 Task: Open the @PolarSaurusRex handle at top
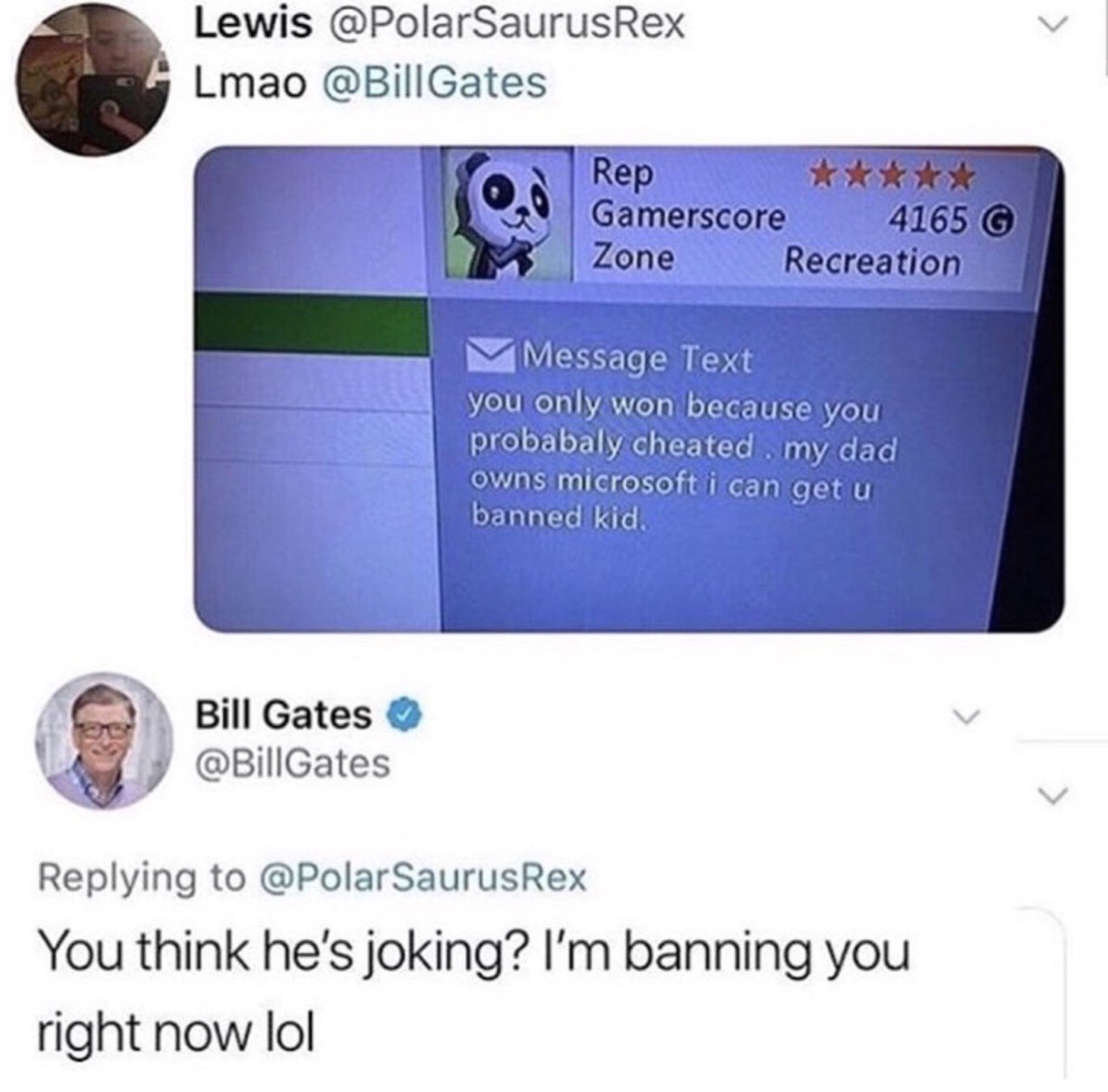click(x=504, y=23)
